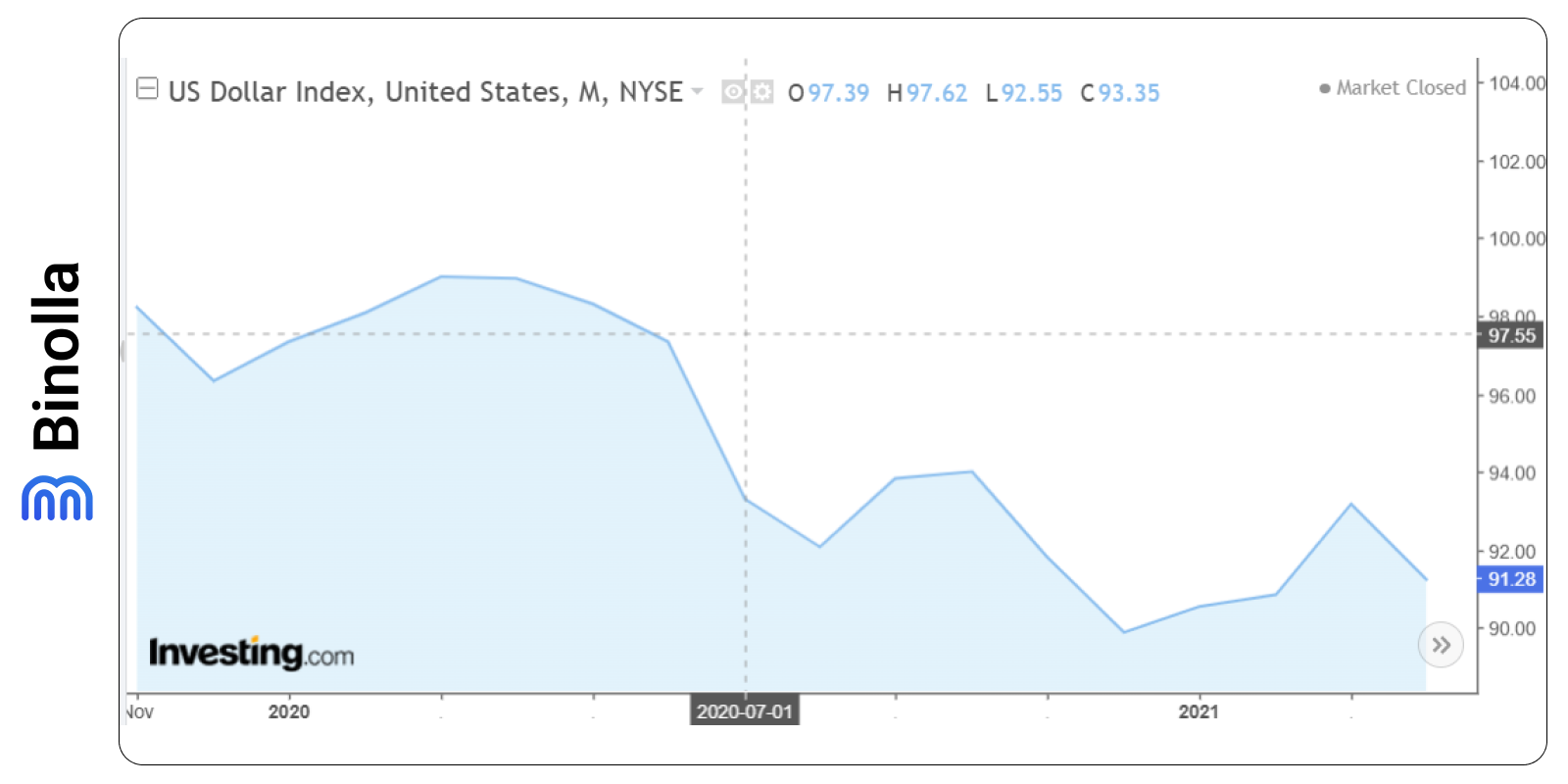Open the symbol dropdown arrow after NYSE
1568x784 pixels.
pyautogui.click(x=698, y=91)
